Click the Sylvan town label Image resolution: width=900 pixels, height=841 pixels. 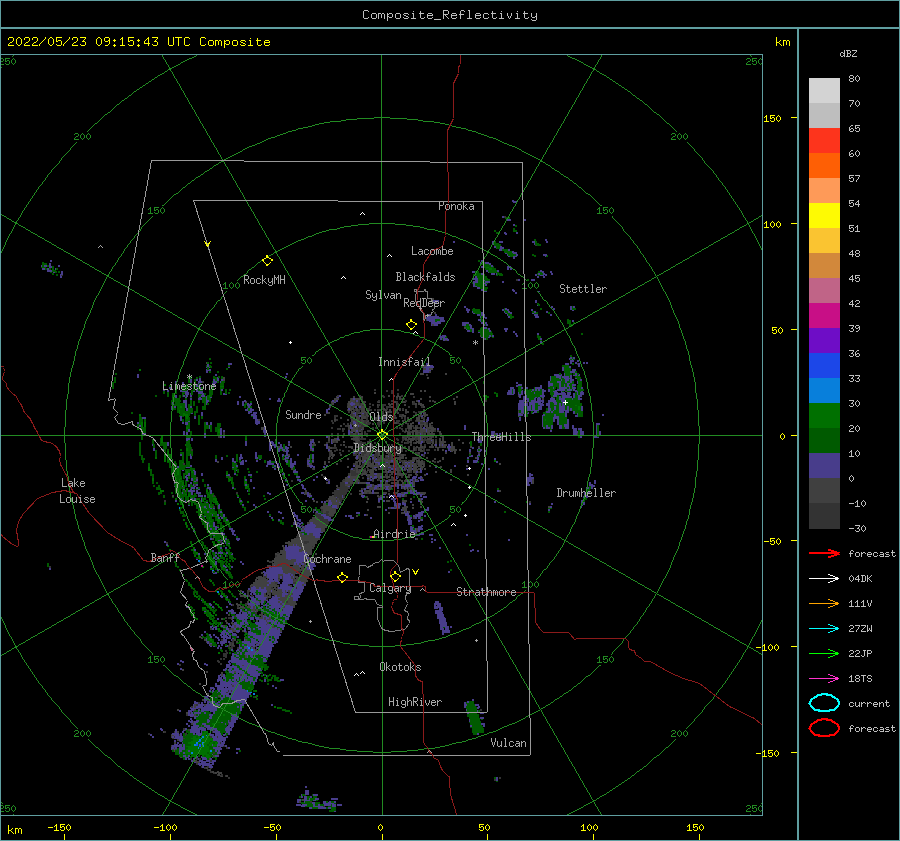(383, 295)
